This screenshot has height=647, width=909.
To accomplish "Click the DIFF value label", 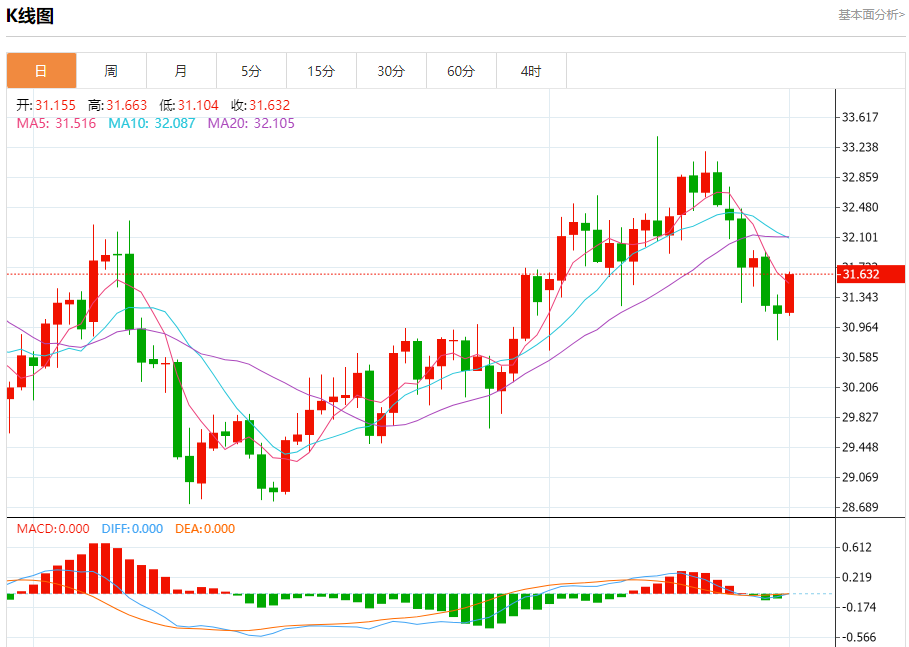I will tap(130, 529).
